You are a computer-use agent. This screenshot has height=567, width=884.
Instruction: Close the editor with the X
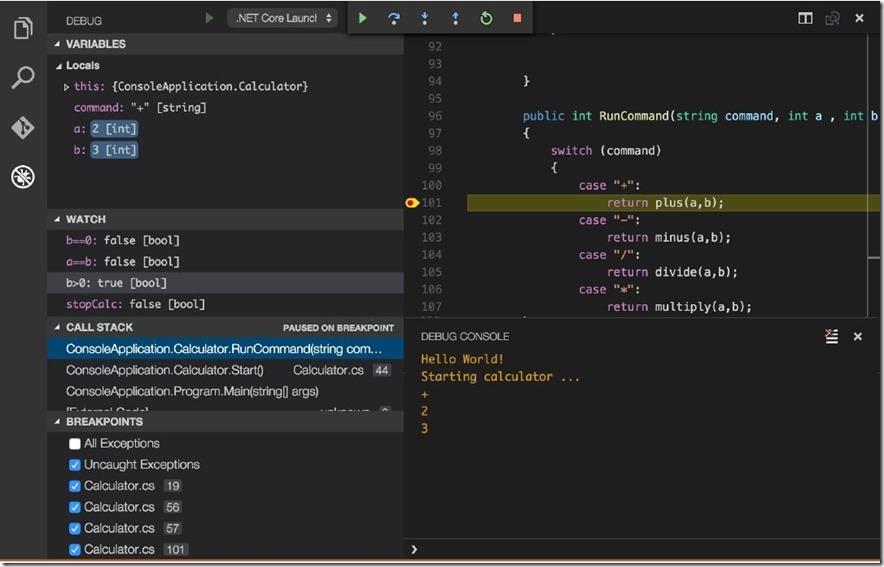(859, 19)
